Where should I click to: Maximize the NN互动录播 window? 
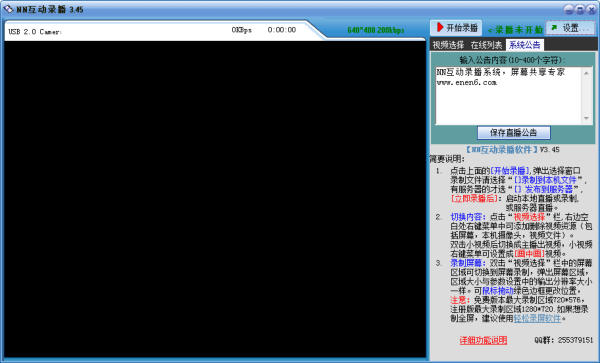click(580, 9)
